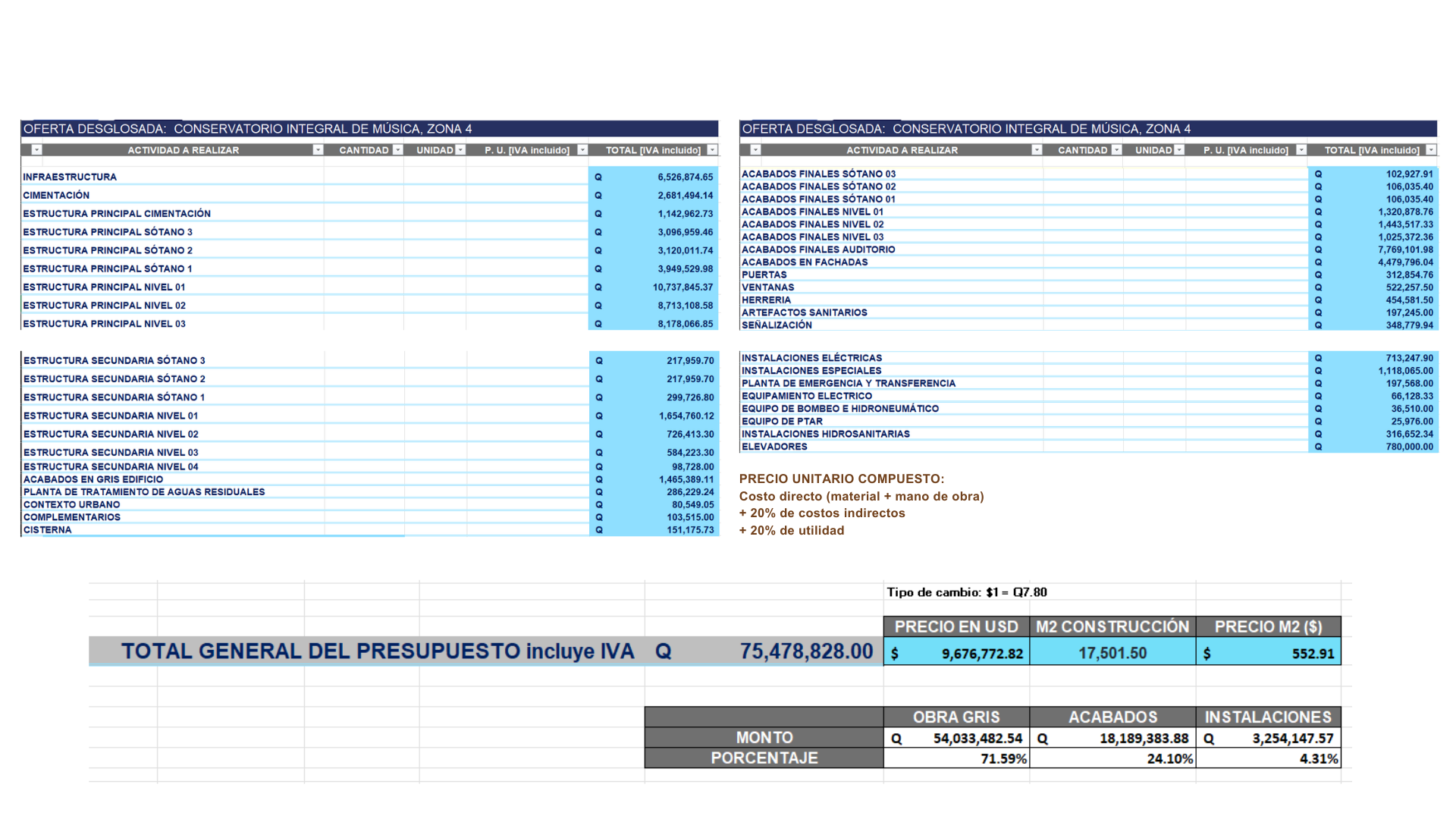
Task: Select the 75,478,828.00 grand total cell
Action: 806,651
